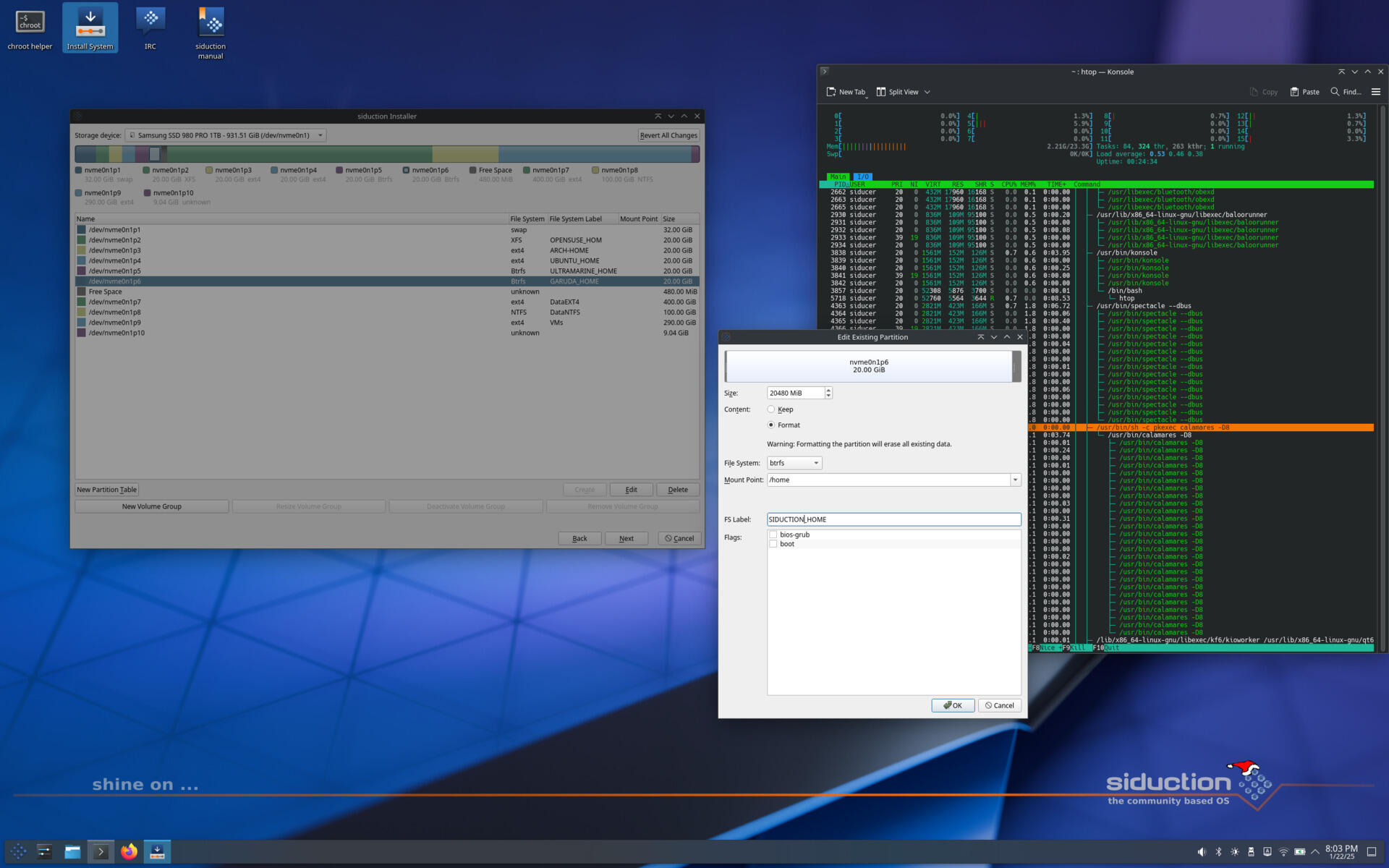The image size is (1389, 868).
Task: Click Next in siduction Installer
Action: pyautogui.click(x=626, y=538)
